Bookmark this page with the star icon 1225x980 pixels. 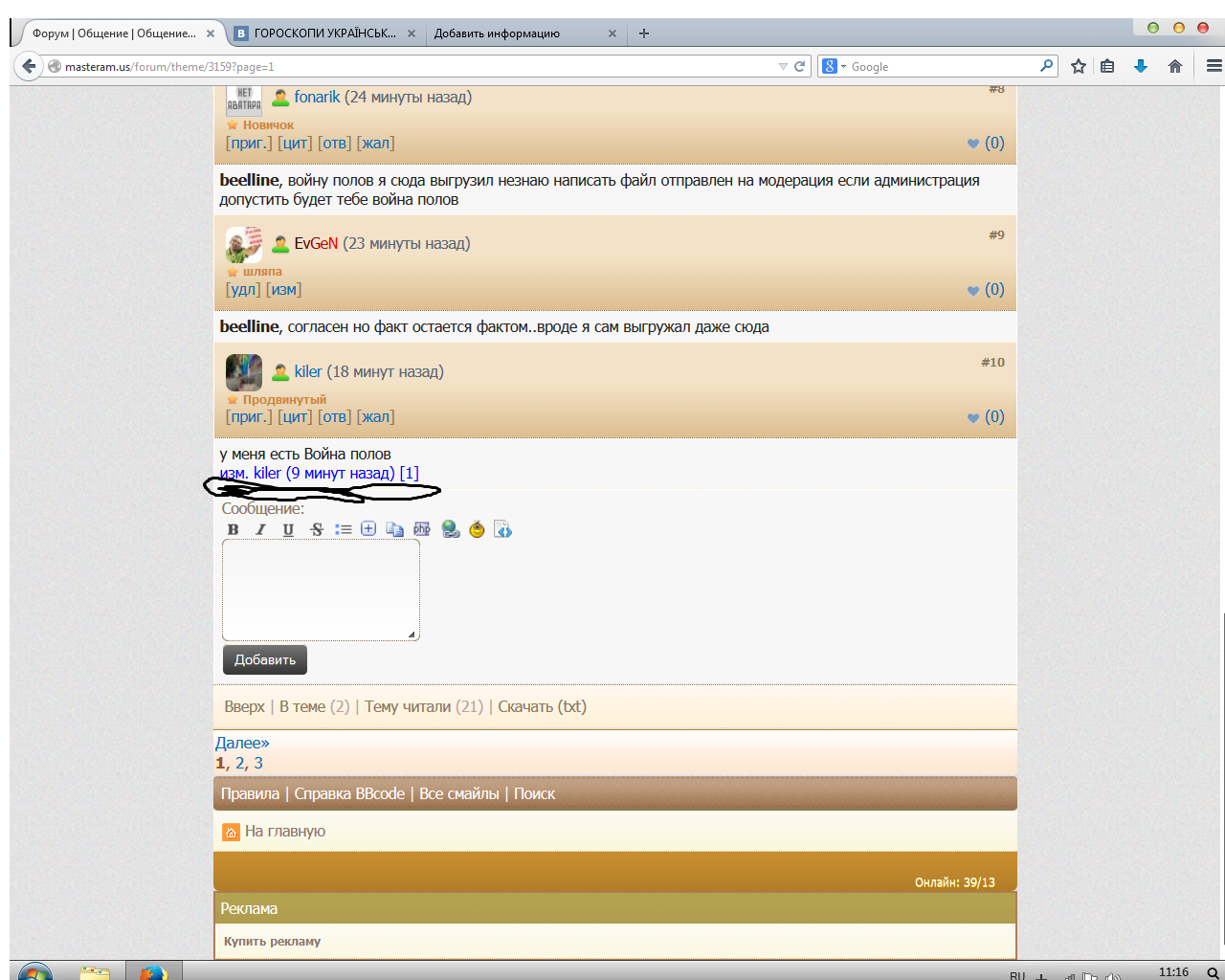(1079, 66)
